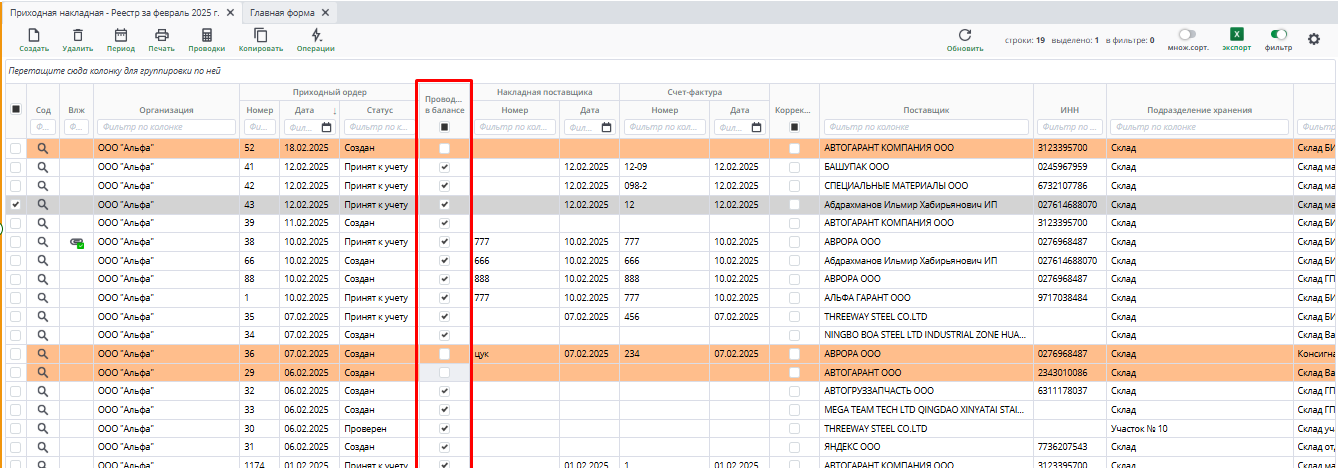The height and width of the screenshot is (468, 1338).
Task: Open date picker in Накладная поставщика Дата filter
Action: point(606,127)
